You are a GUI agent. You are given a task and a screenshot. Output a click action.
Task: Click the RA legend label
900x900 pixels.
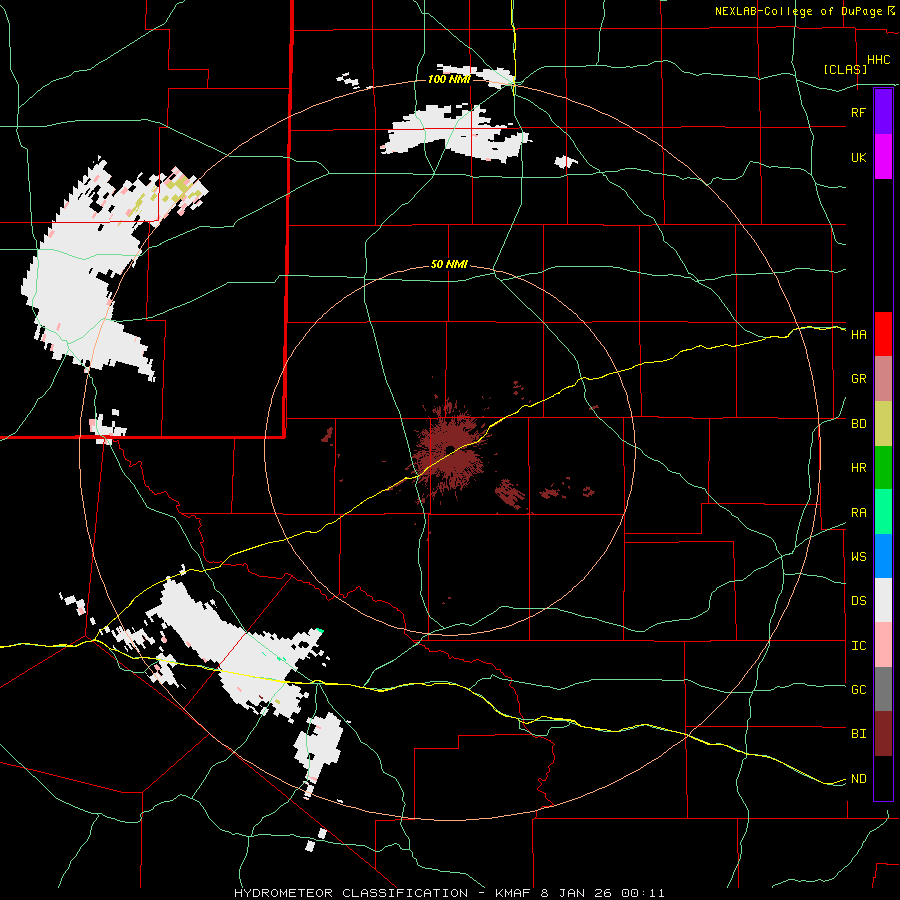pos(859,513)
